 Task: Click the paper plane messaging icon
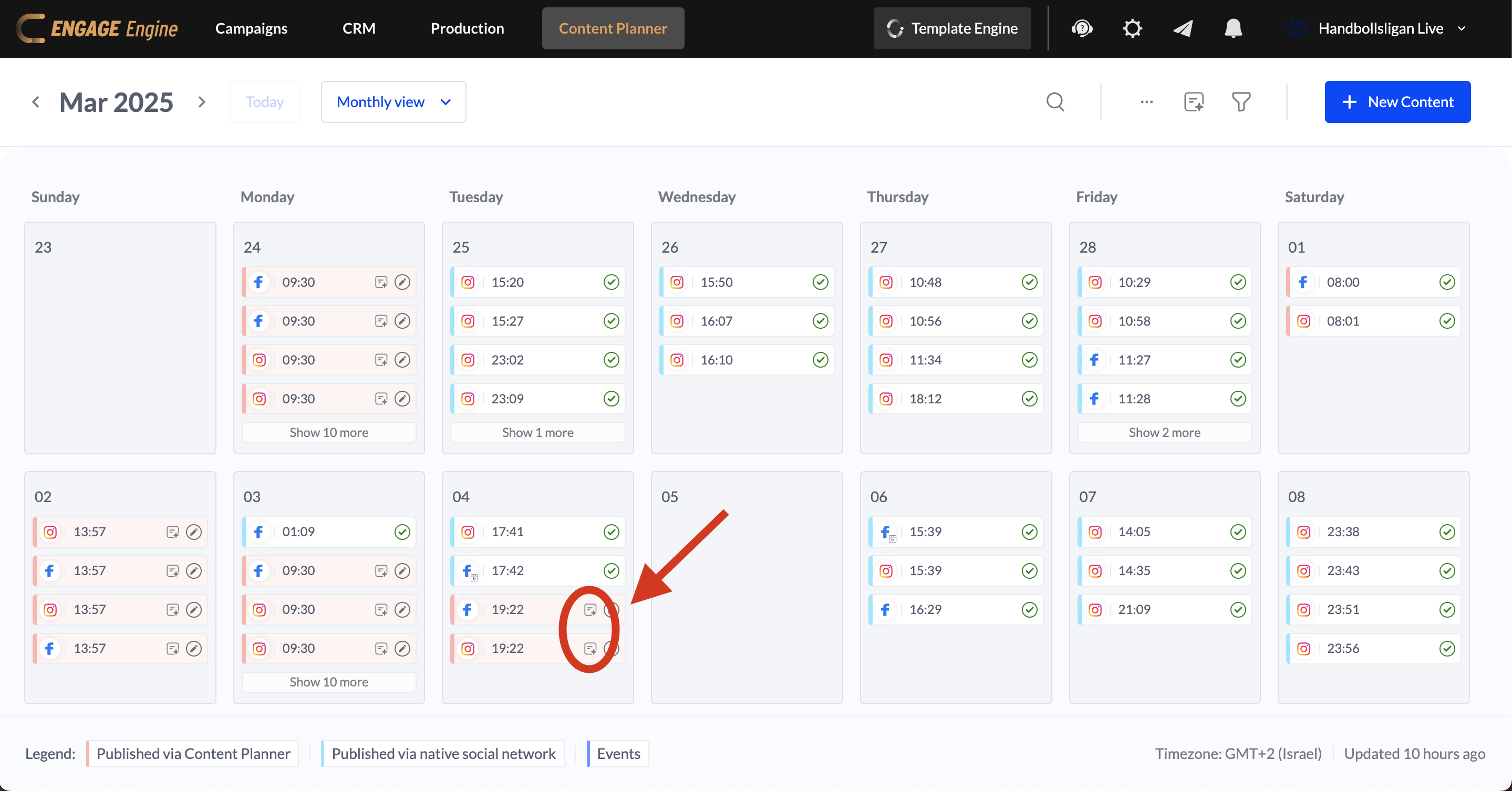point(1182,28)
